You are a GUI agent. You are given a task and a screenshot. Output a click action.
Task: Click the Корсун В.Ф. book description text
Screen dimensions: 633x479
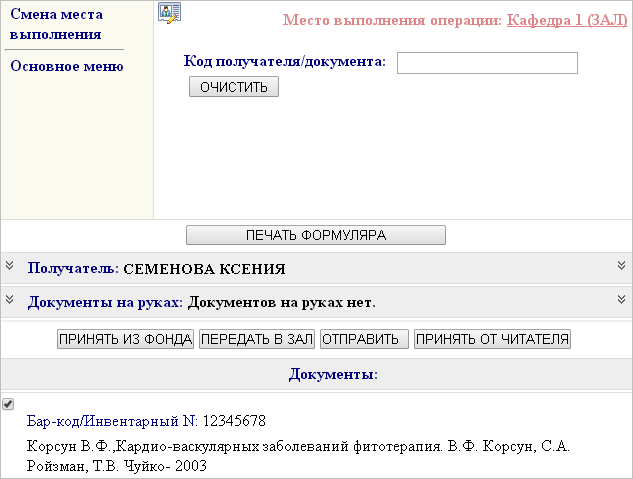click(298, 456)
